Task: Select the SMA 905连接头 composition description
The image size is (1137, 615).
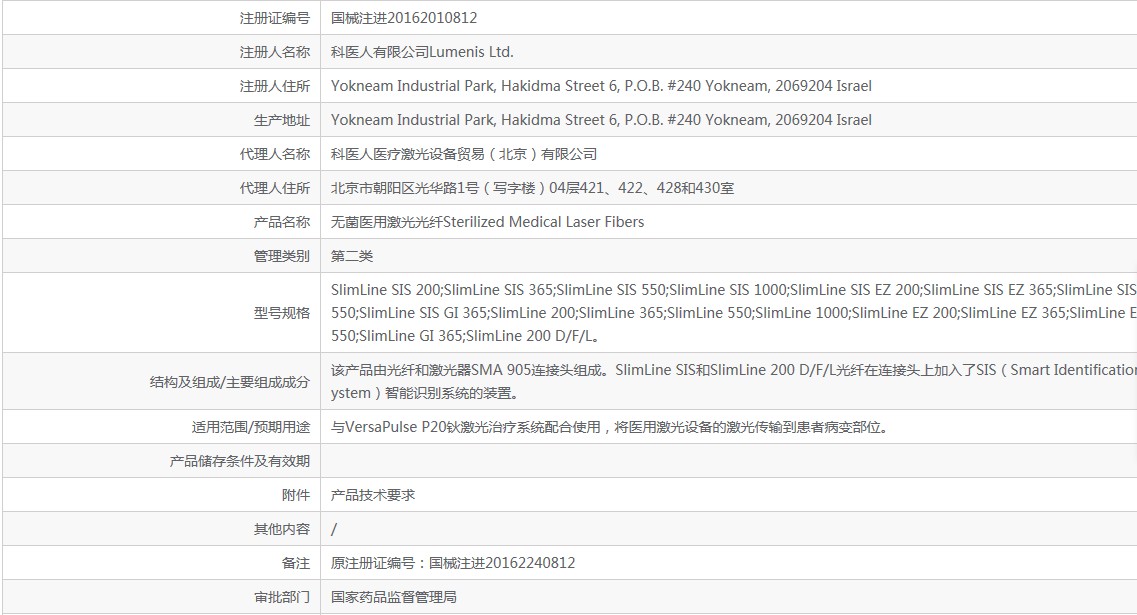Action: pyautogui.click(x=733, y=381)
